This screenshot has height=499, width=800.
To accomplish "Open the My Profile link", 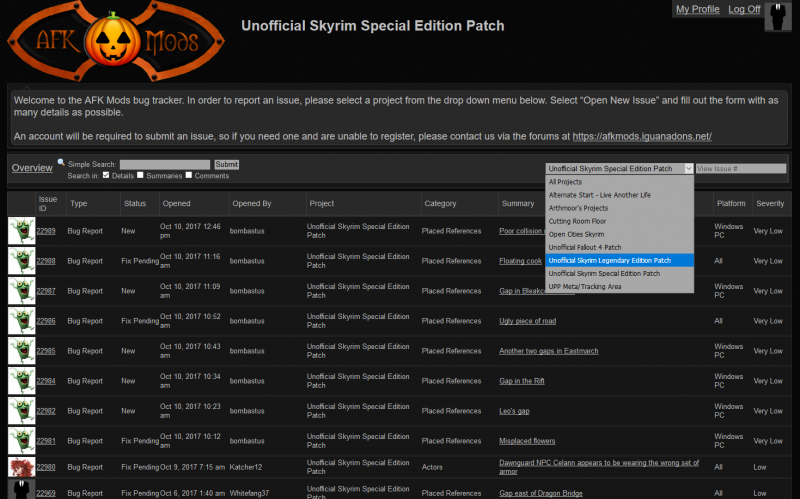I will click(x=697, y=9).
